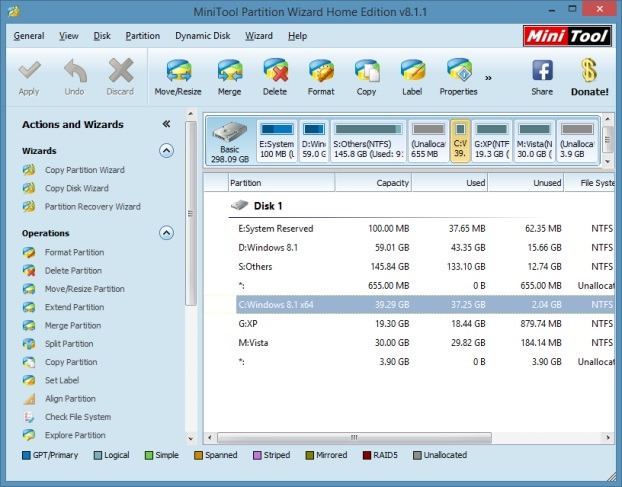
Task: Open the Copy Disk Wizard link
Action: click(77, 188)
